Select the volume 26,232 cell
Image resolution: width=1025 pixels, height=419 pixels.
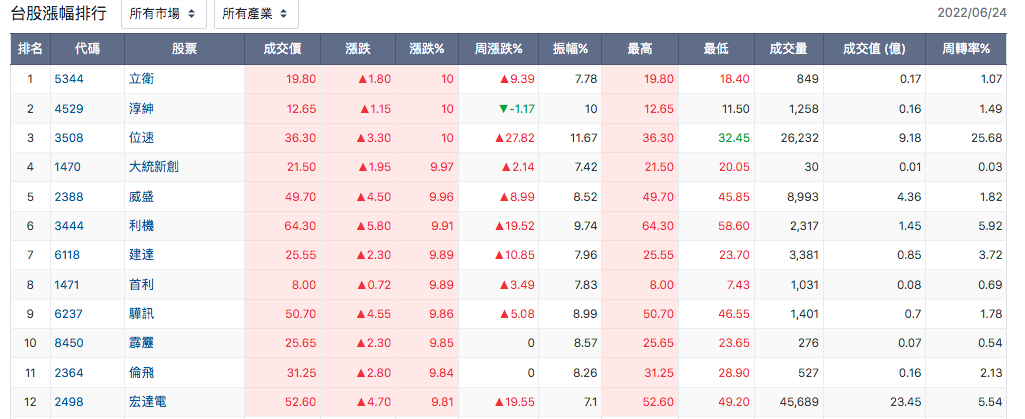(x=788, y=138)
